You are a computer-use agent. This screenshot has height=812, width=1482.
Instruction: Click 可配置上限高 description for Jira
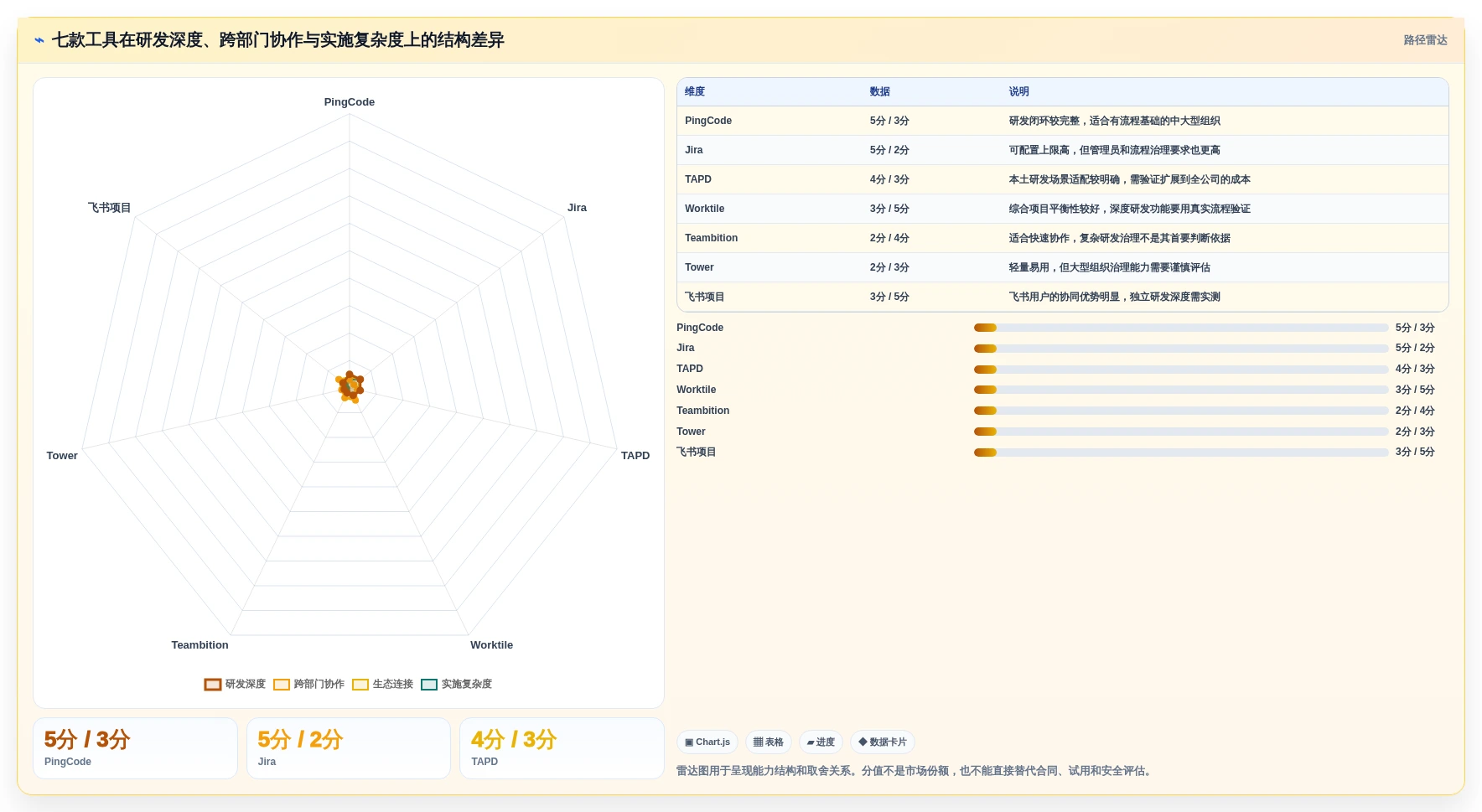click(1114, 150)
